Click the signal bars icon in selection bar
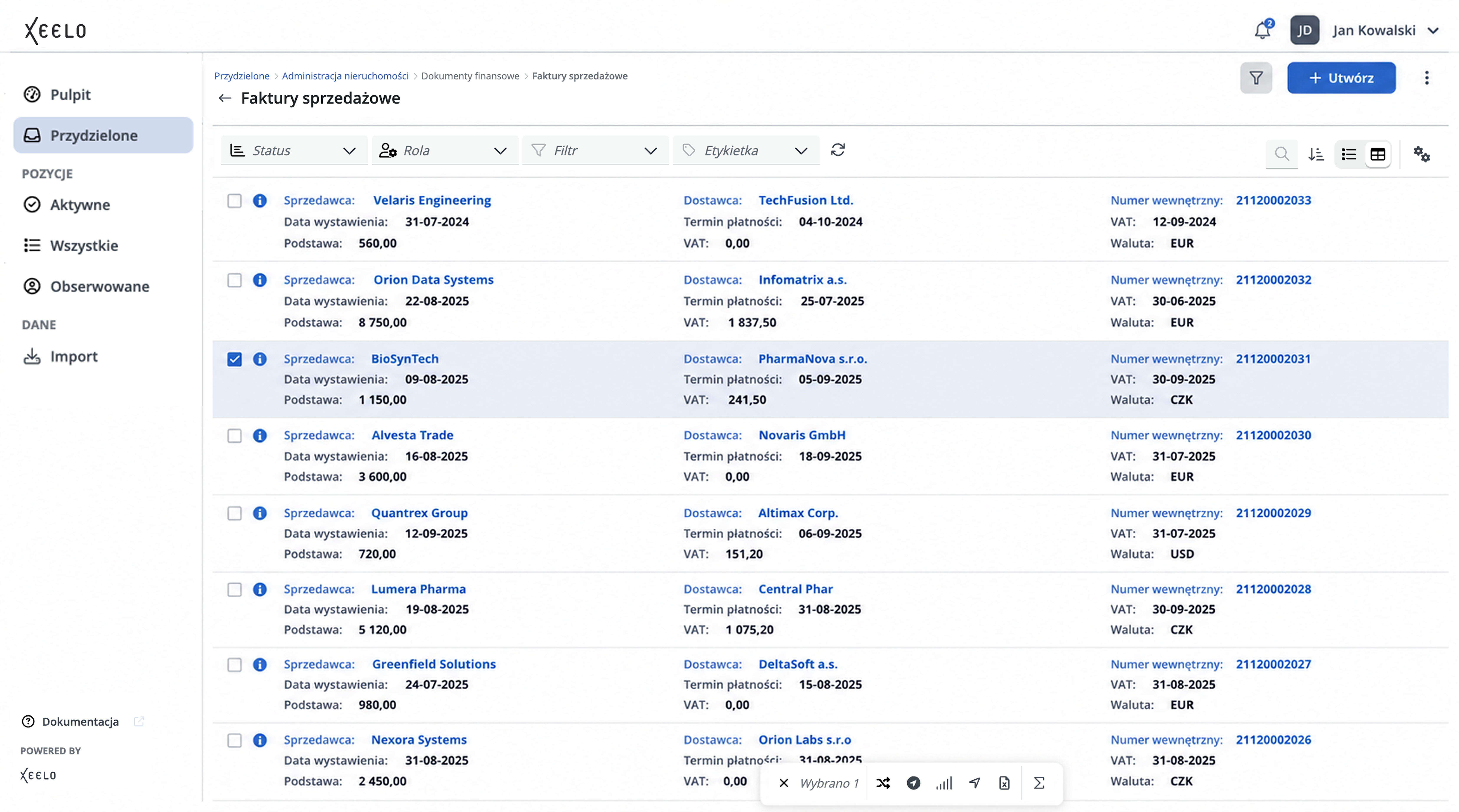Viewport: 1459px width, 812px height. click(944, 783)
